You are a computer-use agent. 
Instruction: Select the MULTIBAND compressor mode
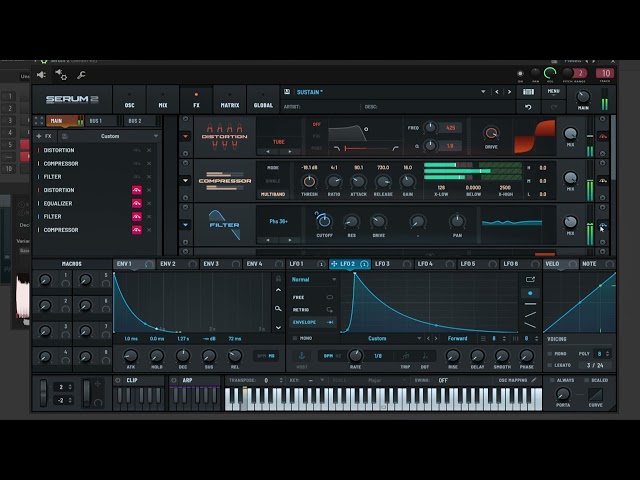point(273,194)
